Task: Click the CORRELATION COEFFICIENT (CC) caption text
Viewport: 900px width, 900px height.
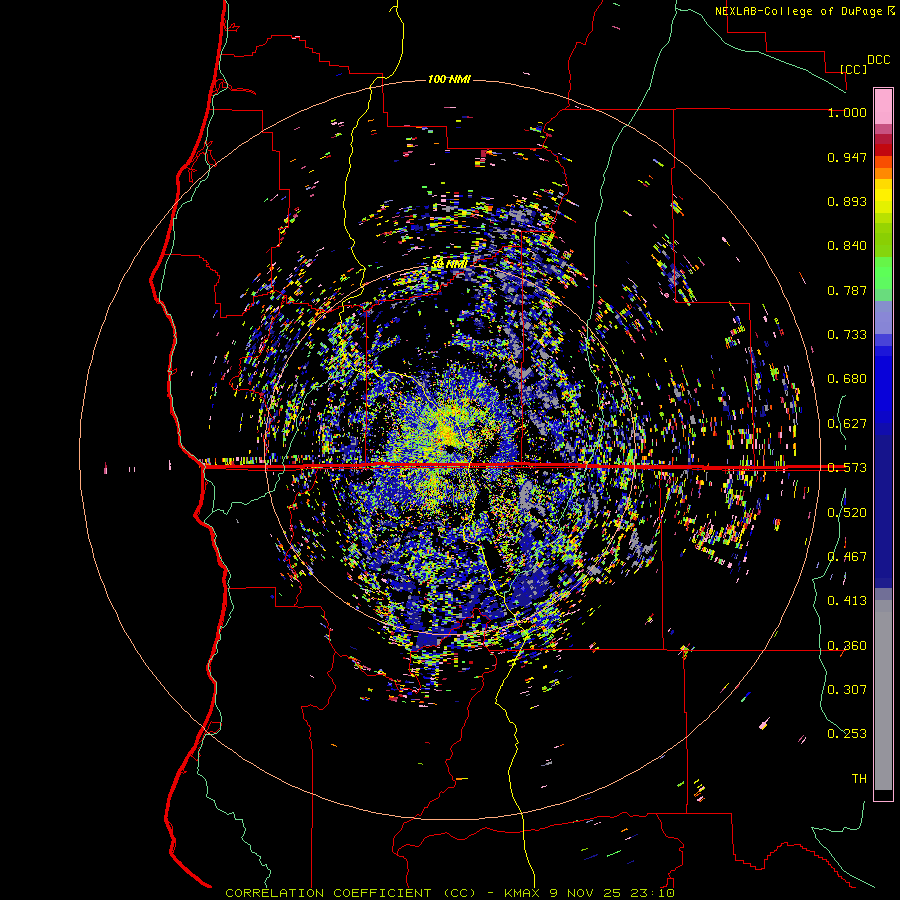Action: pos(350,893)
